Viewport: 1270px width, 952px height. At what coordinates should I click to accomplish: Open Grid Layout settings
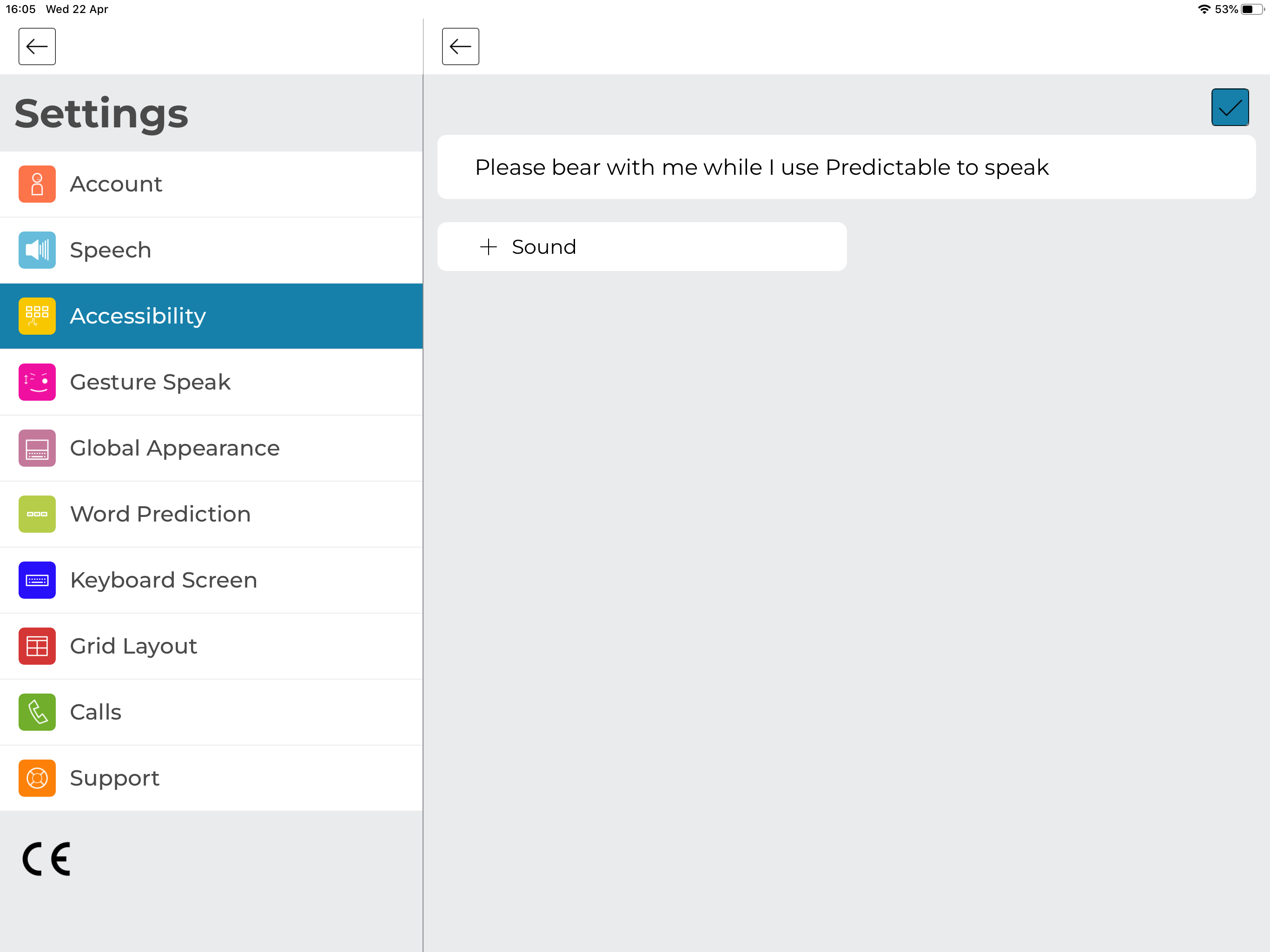[212, 647]
